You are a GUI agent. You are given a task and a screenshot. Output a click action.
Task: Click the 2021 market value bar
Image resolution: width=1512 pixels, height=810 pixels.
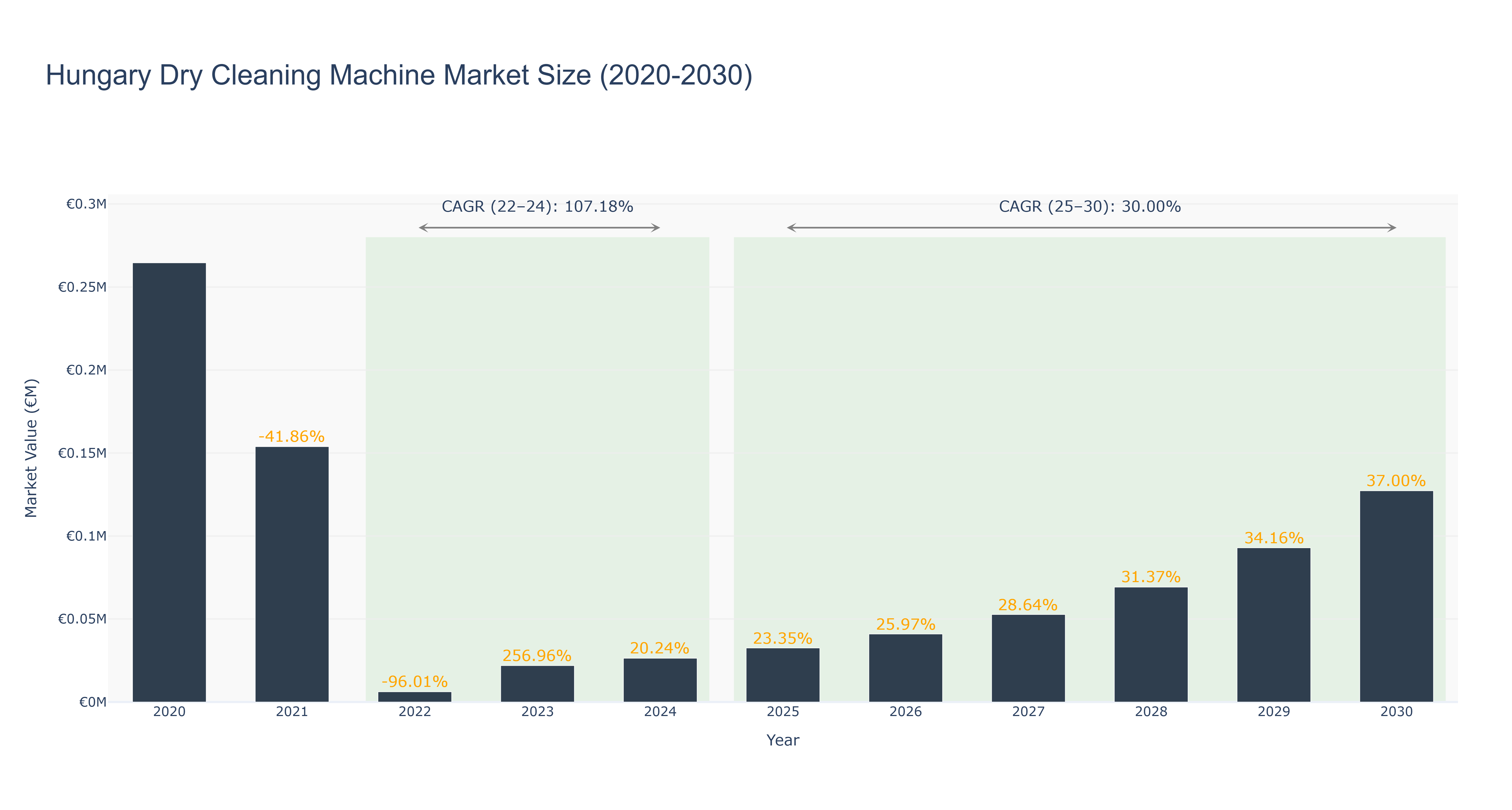pyautogui.click(x=292, y=574)
